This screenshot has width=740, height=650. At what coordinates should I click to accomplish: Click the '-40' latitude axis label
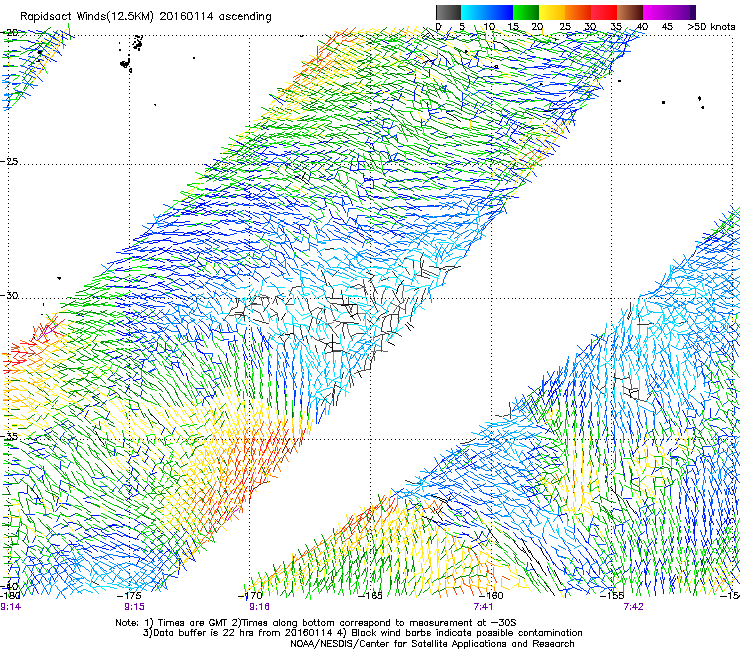pos(9,586)
